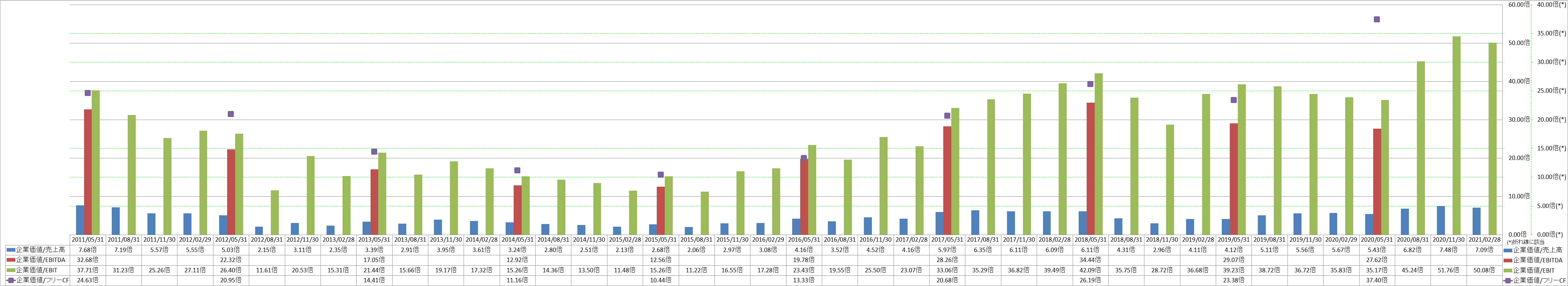Click the 24.63倍 free CF cell

[88, 280]
